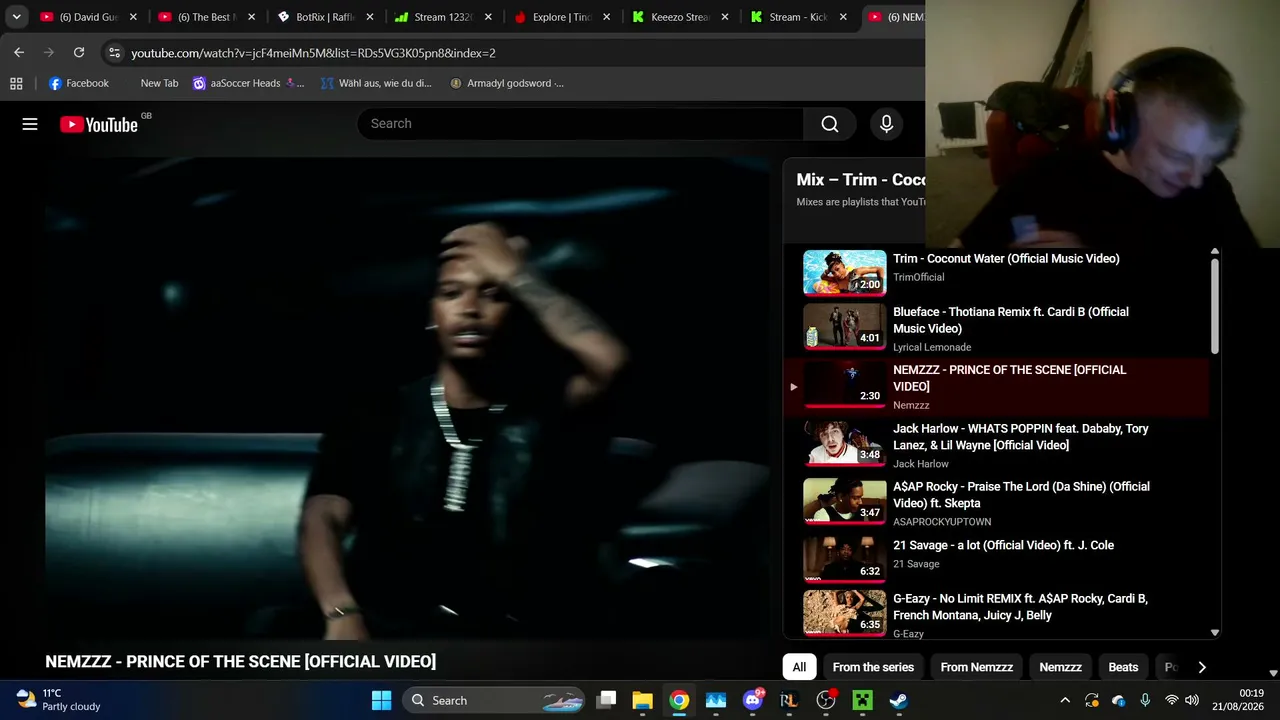Open Minecraft from the taskbar
This screenshot has height=720, width=1280.
click(x=862, y=700)
